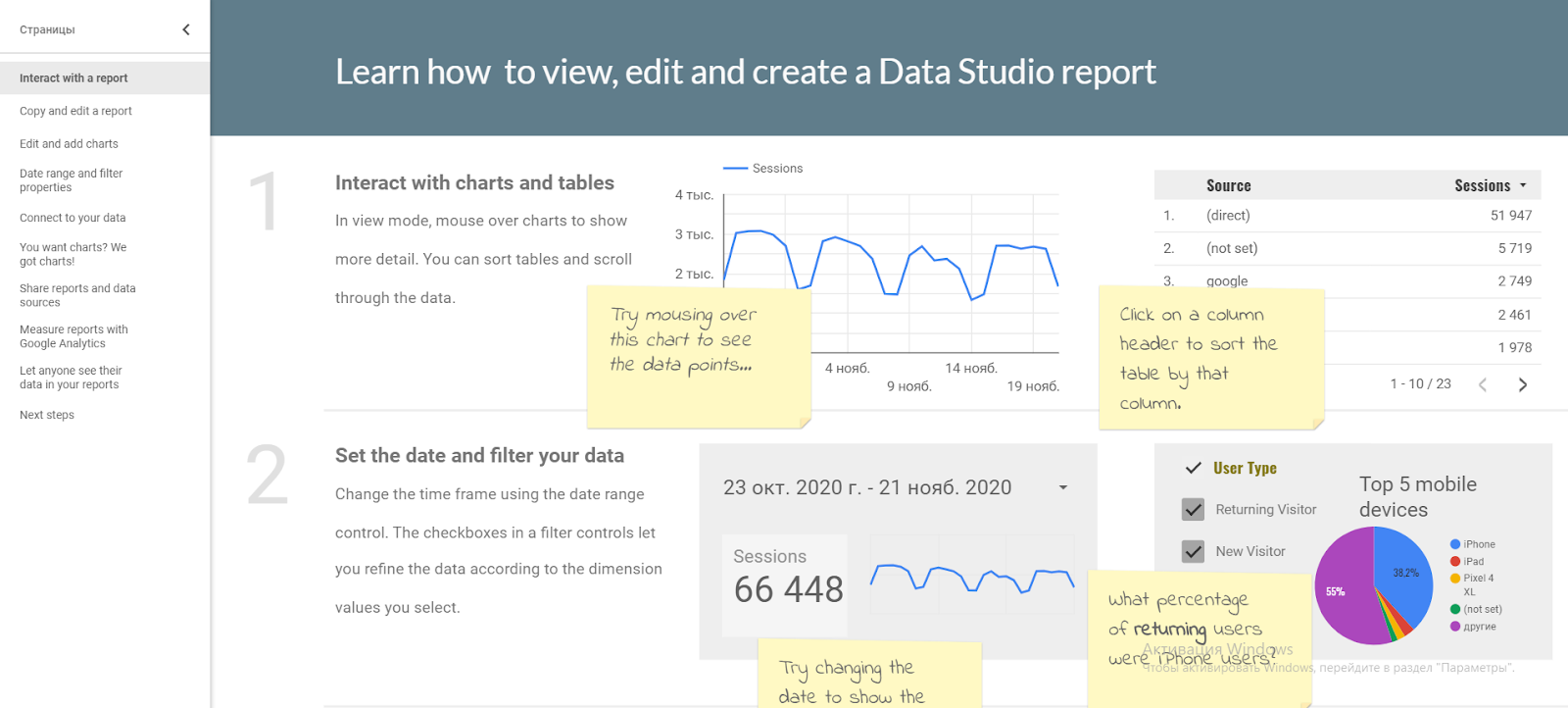Click the Sessions legend above the line chart
This screenshot has width=1568, height=708.
pyautogui.click(x=762, y=169)
